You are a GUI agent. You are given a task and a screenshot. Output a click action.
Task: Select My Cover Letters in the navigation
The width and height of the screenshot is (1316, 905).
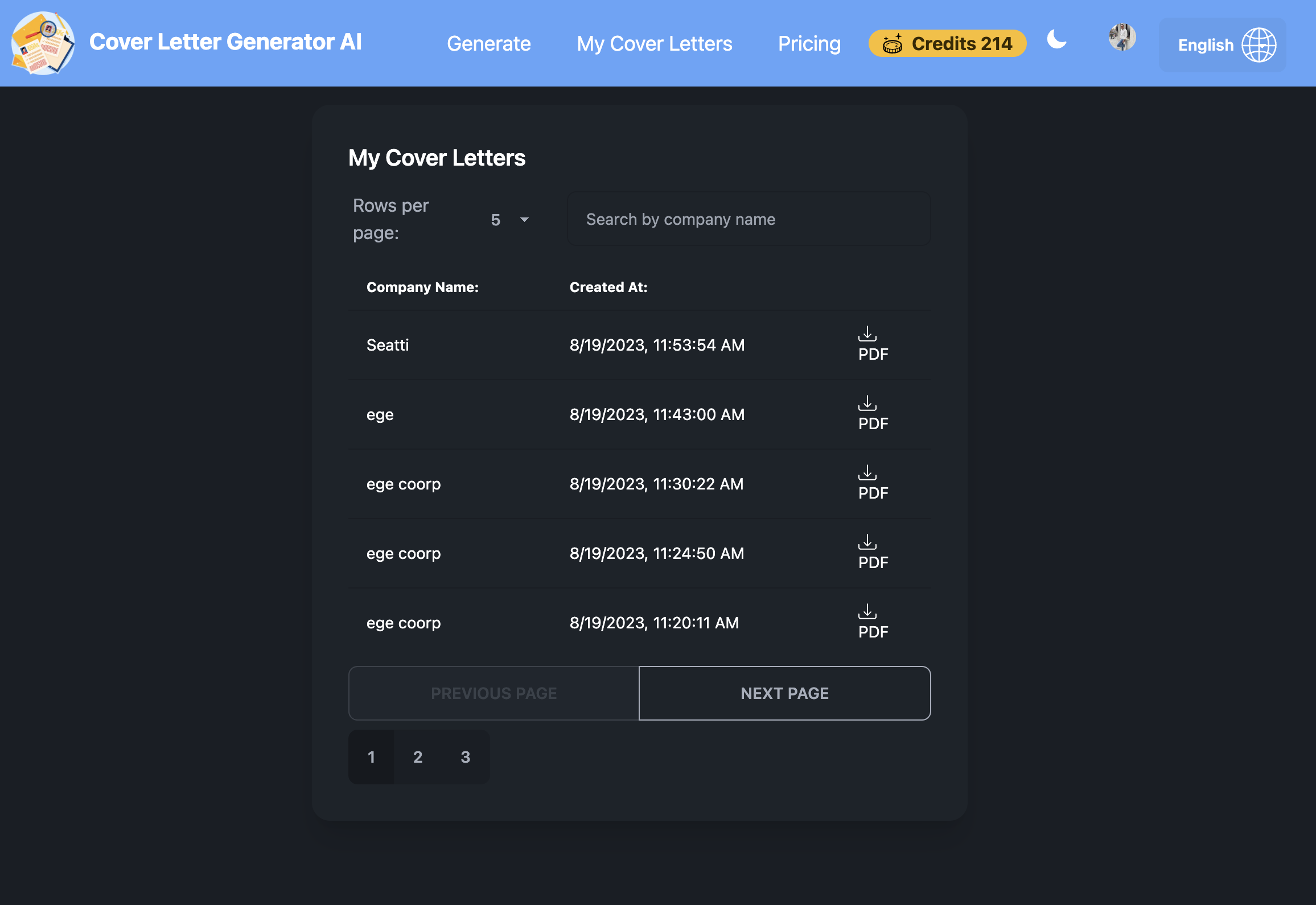coord(655,43)
